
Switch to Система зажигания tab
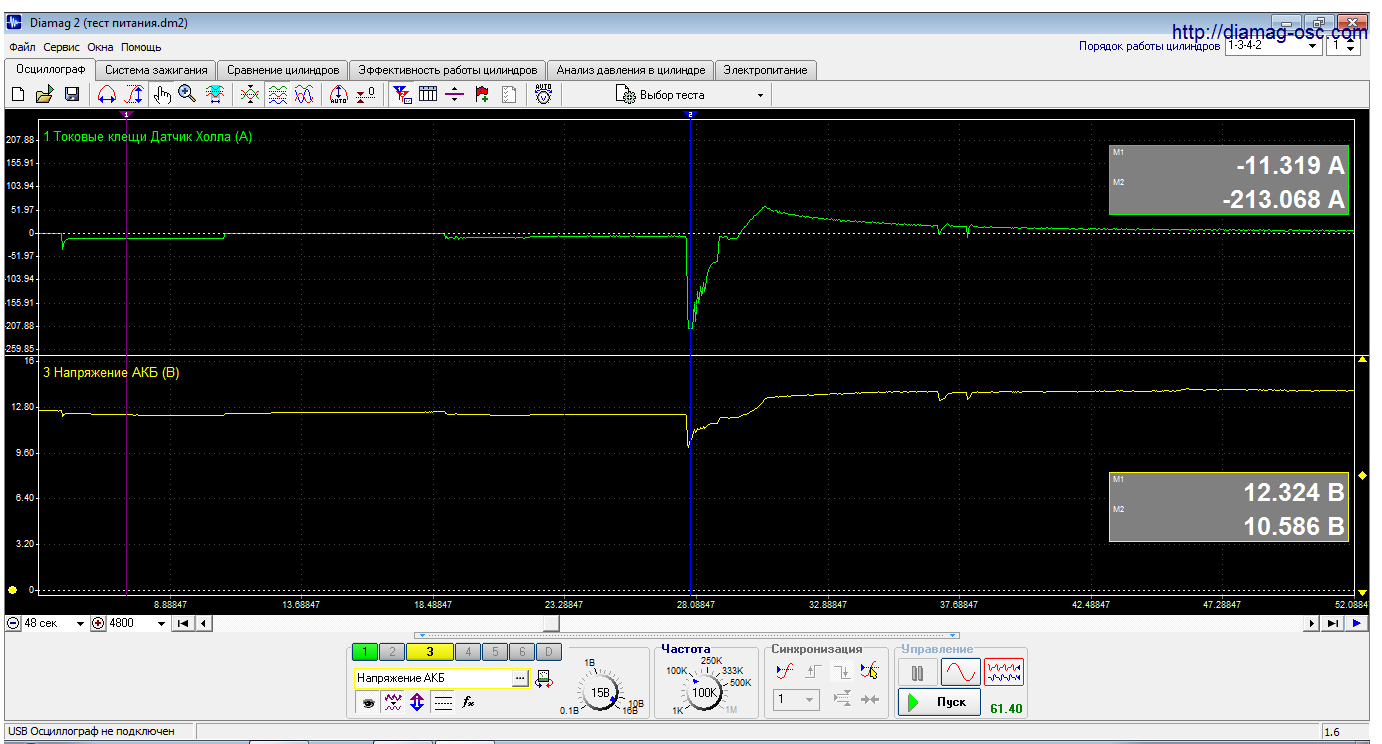point(156,70)
